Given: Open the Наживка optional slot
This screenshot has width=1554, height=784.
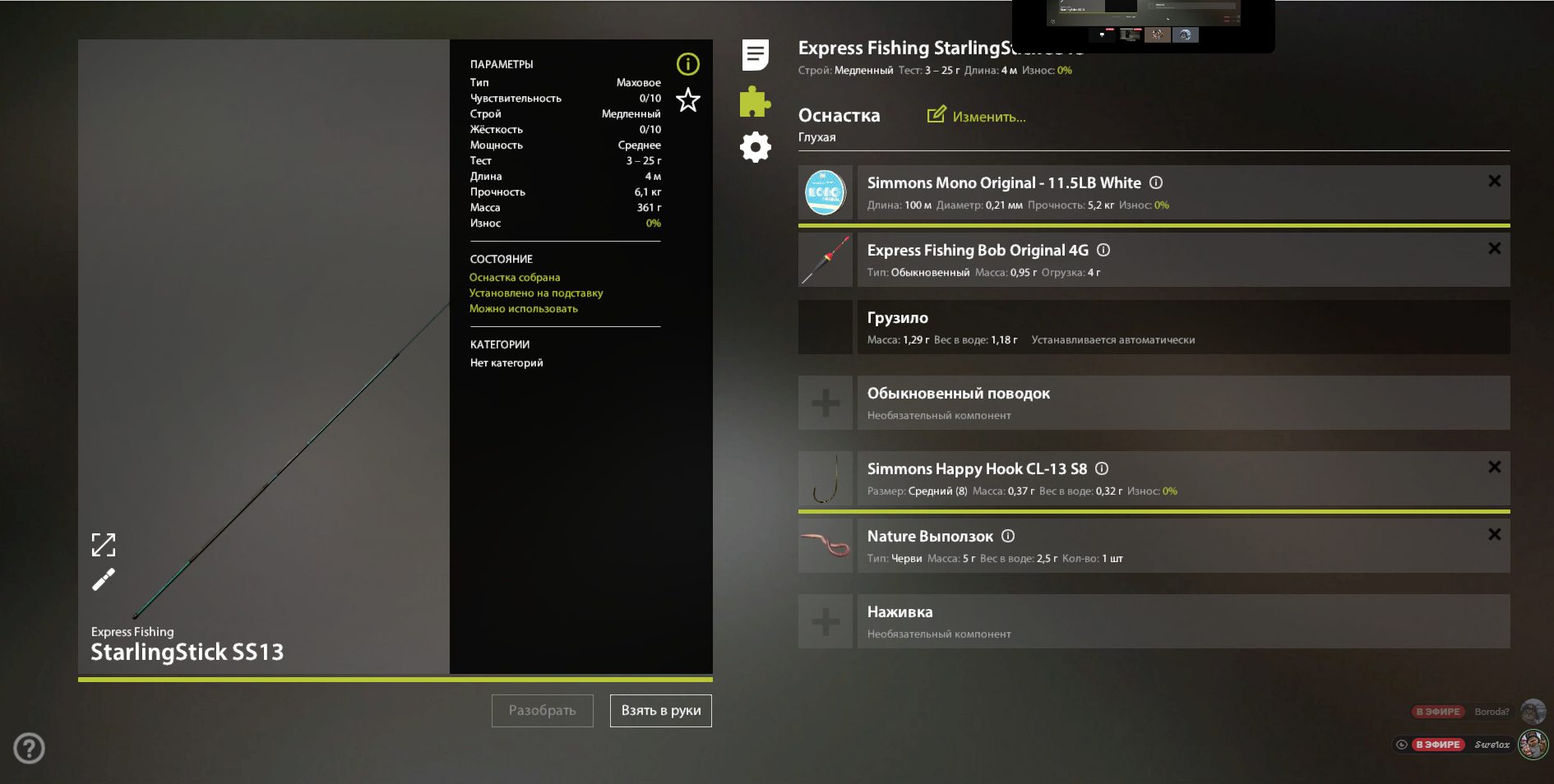Looking at the screenshot, I should point(1183,621).
